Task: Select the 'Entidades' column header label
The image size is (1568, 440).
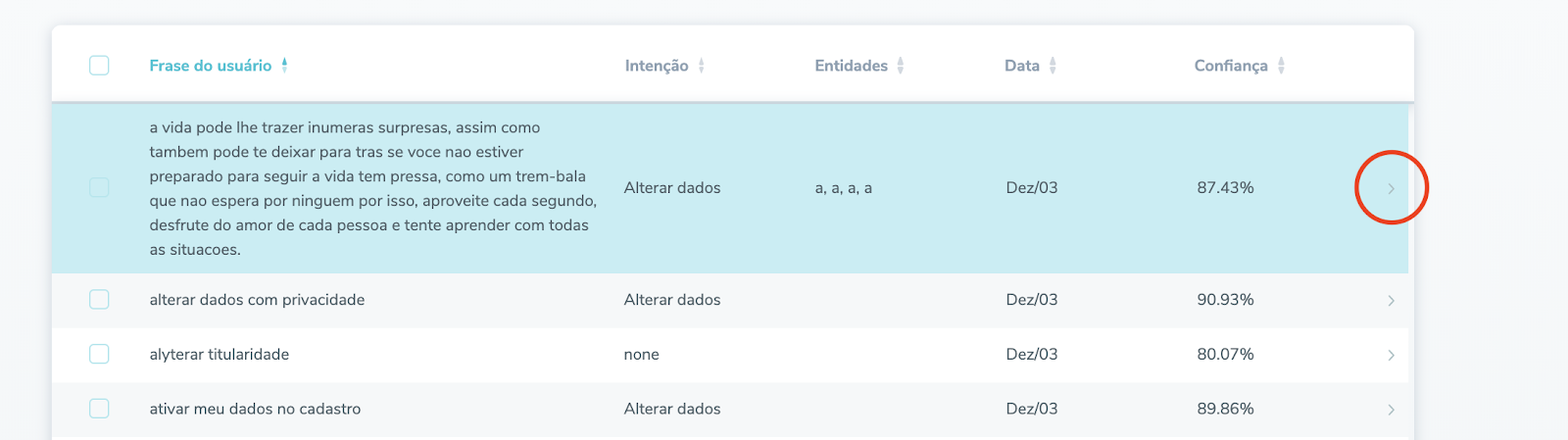Action: point(851,66)
